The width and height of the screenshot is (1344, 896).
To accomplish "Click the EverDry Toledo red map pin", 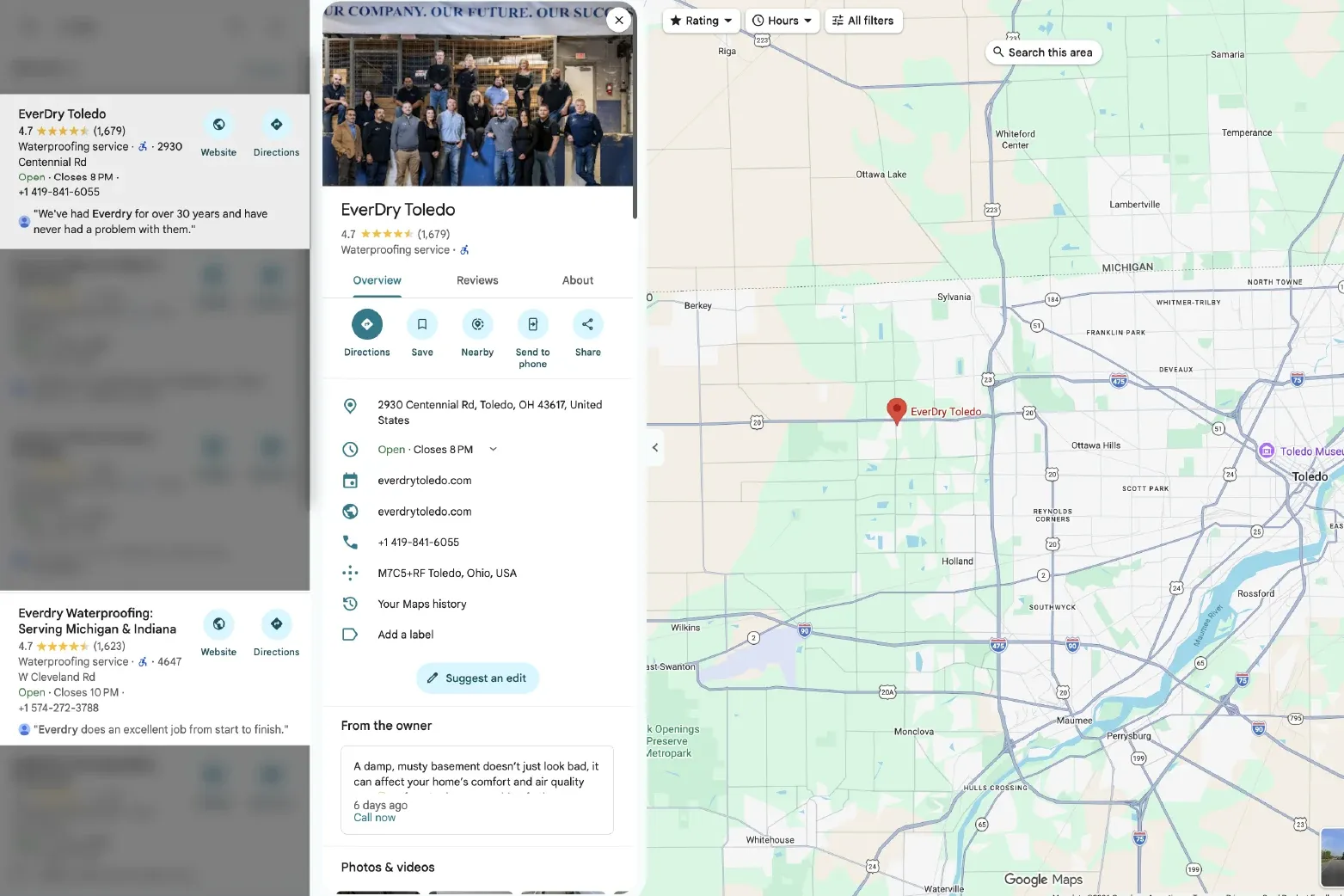I will point(896,411).
